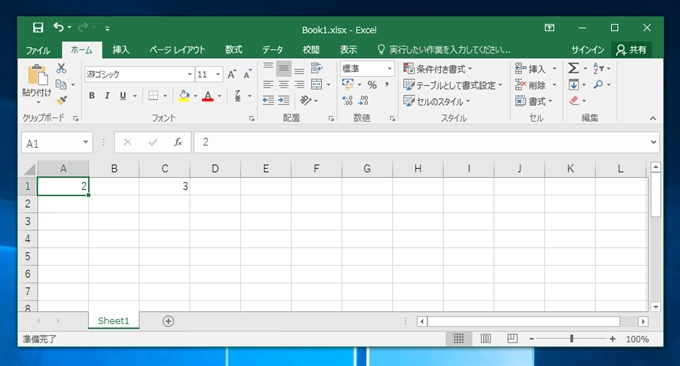This screenshot has height=366, width=680.
Task: Toggle middle vertical alignment
Action: 284,69
